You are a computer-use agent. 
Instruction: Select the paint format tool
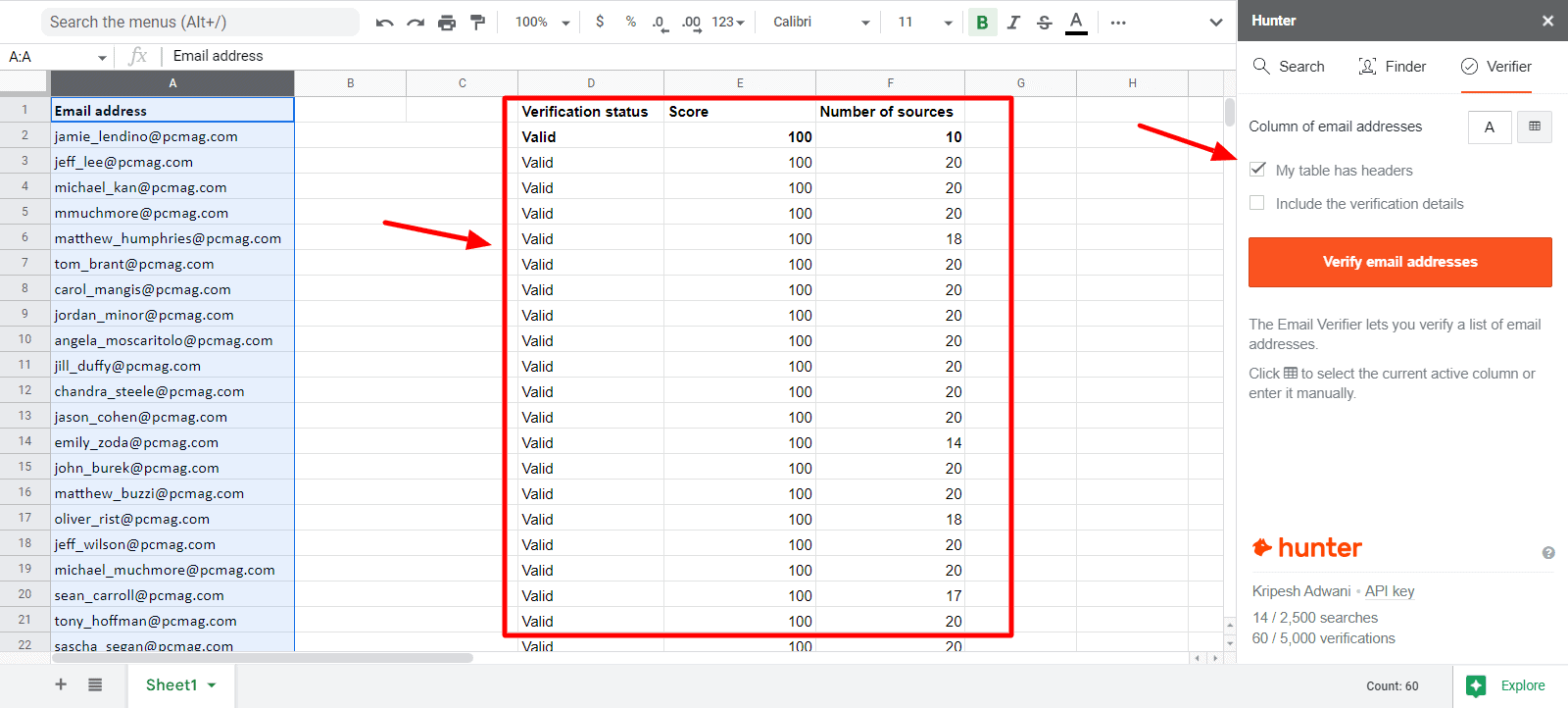[x=478, y=23]
